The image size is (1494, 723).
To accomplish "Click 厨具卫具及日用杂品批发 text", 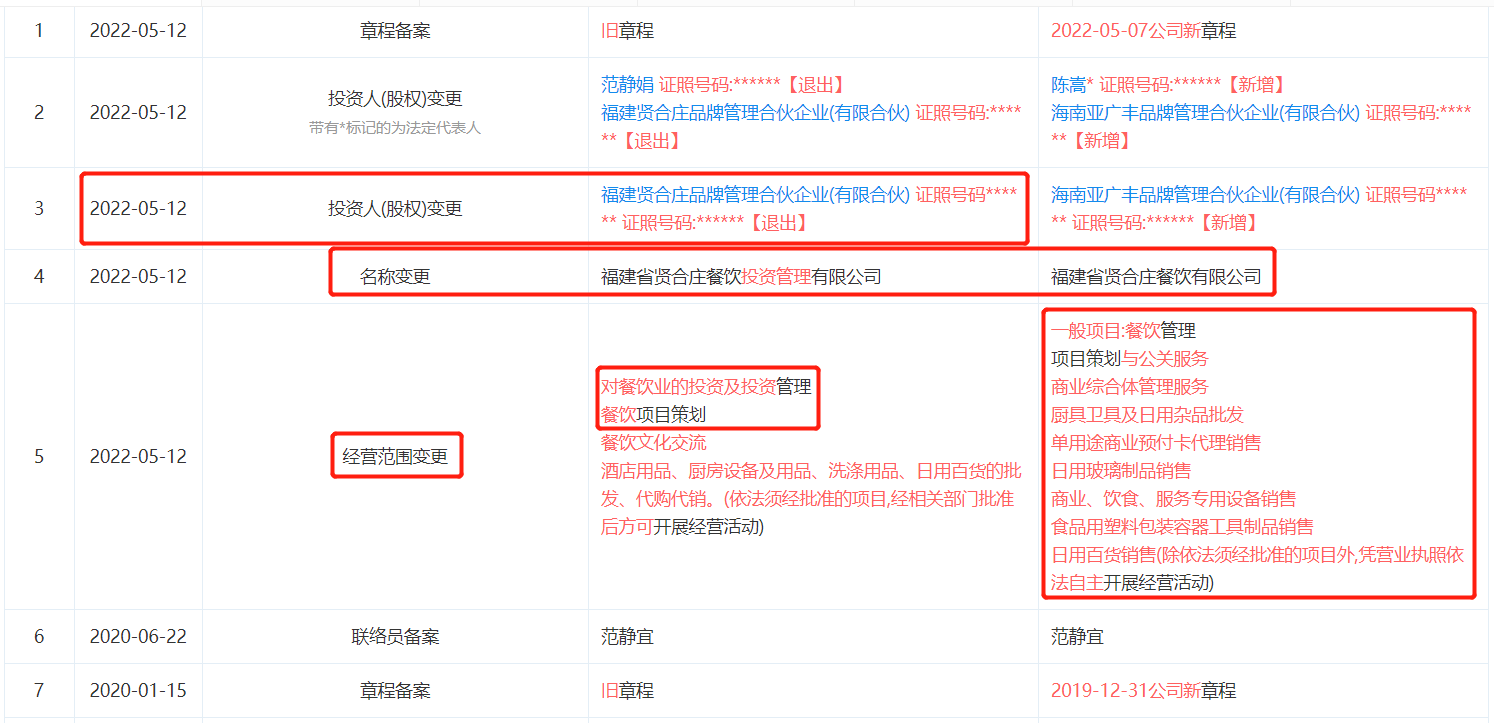I will click(x=1147, y=414).
